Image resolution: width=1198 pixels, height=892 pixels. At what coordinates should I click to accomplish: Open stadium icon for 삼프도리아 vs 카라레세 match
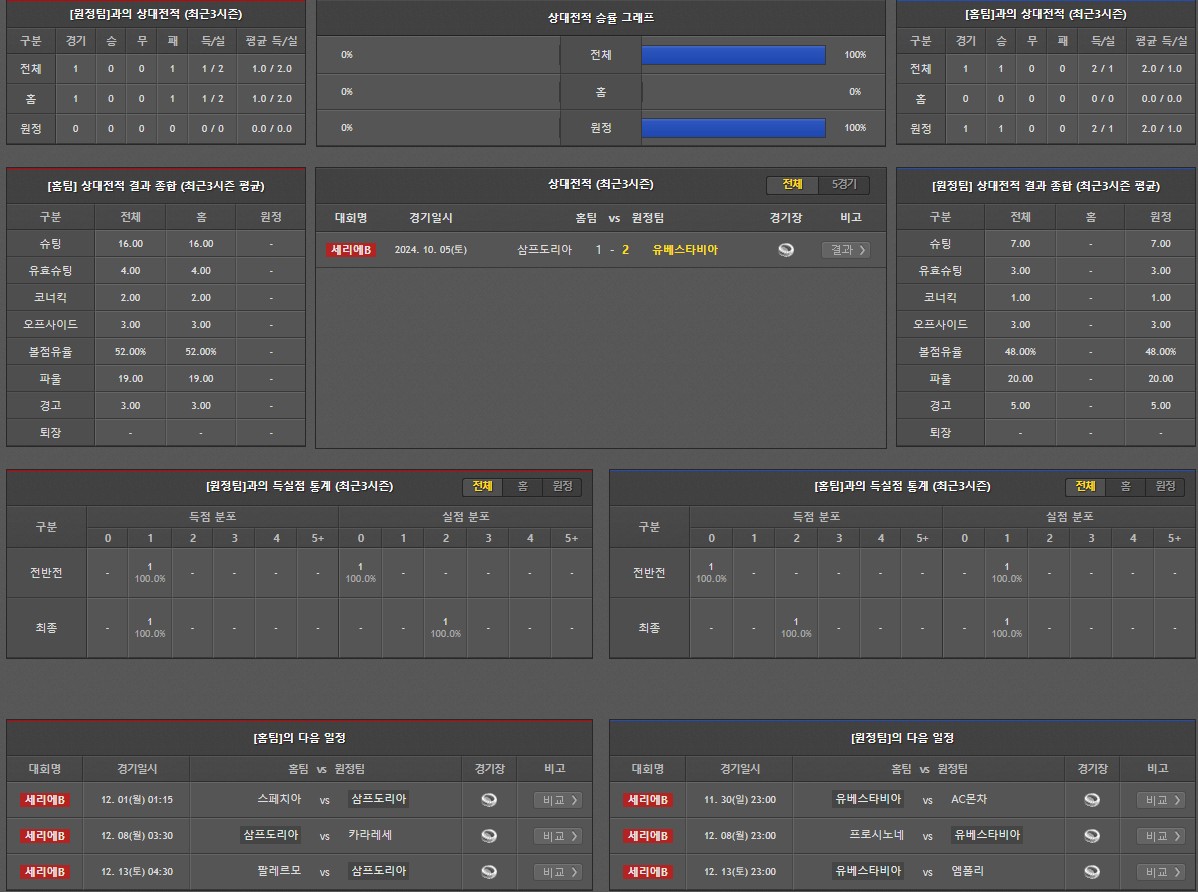(489, 836)
